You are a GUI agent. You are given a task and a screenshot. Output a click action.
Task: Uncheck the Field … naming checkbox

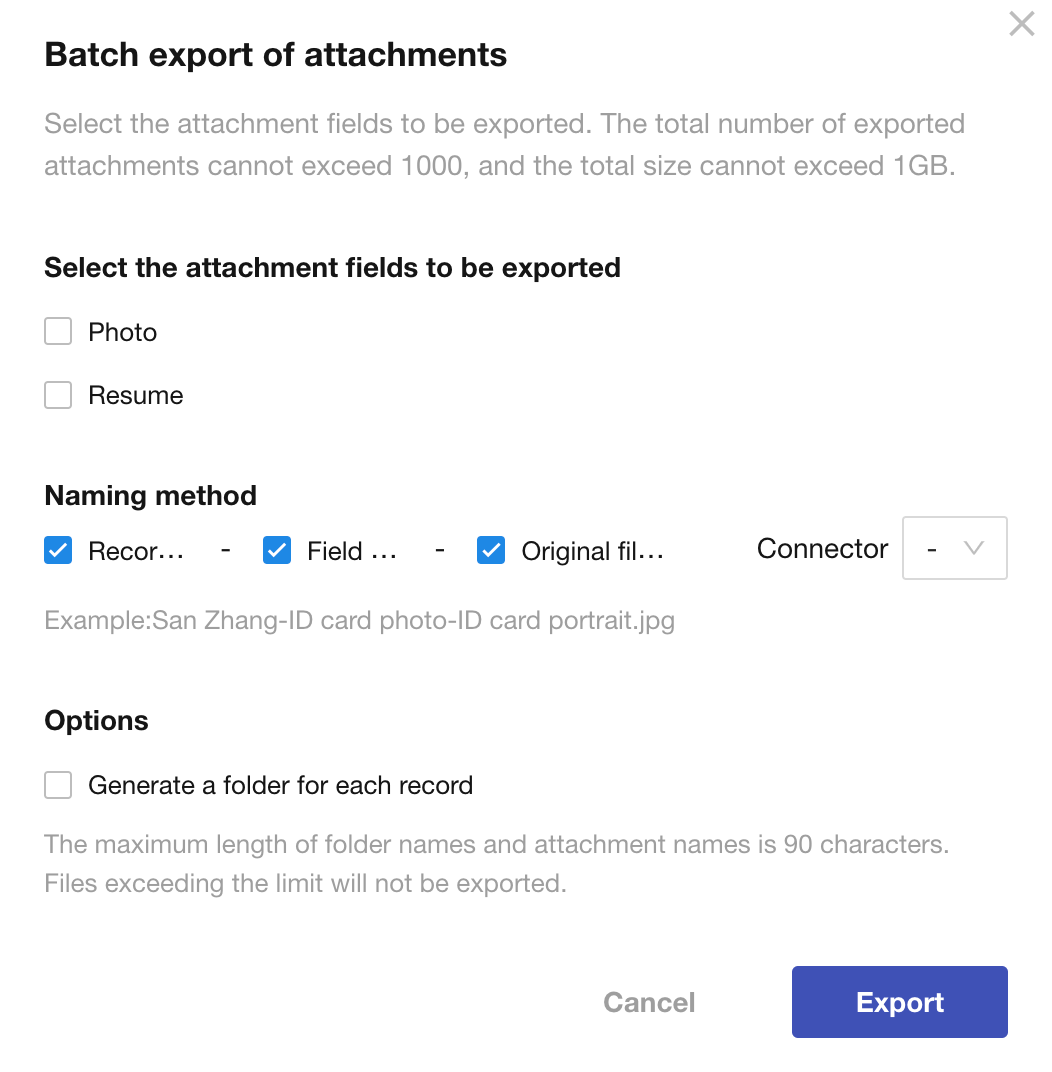coord(277,550)
